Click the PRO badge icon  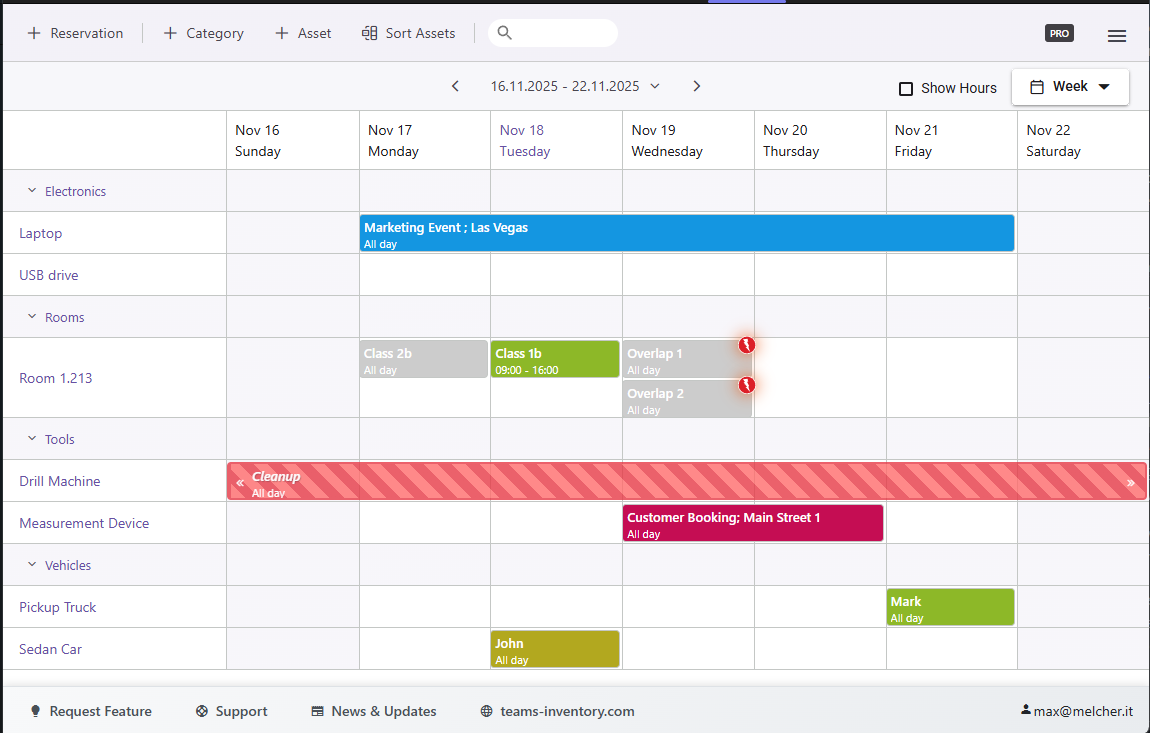click(x=1059, y=32)
